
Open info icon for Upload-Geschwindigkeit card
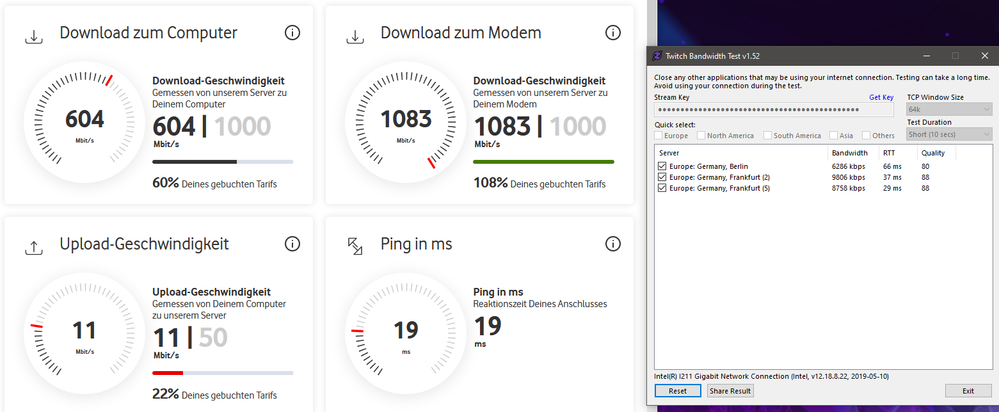point(292,244)
